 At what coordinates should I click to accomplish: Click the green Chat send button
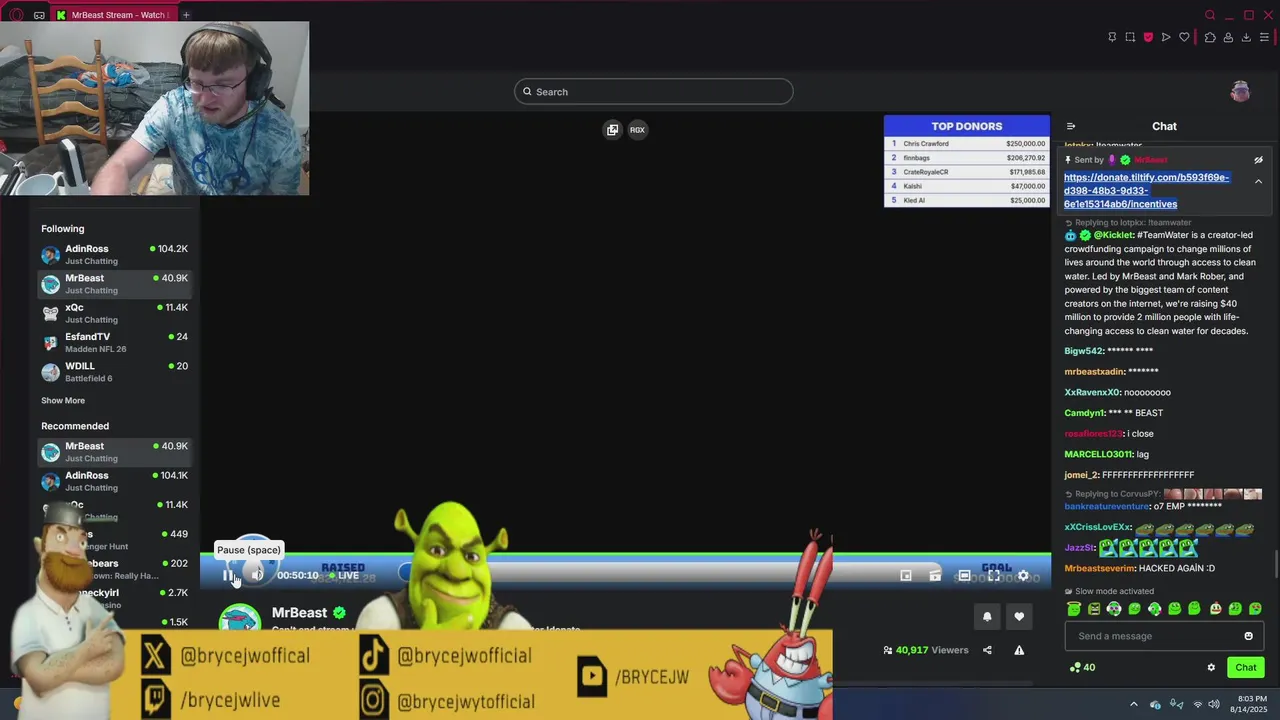click(1245, 667)
